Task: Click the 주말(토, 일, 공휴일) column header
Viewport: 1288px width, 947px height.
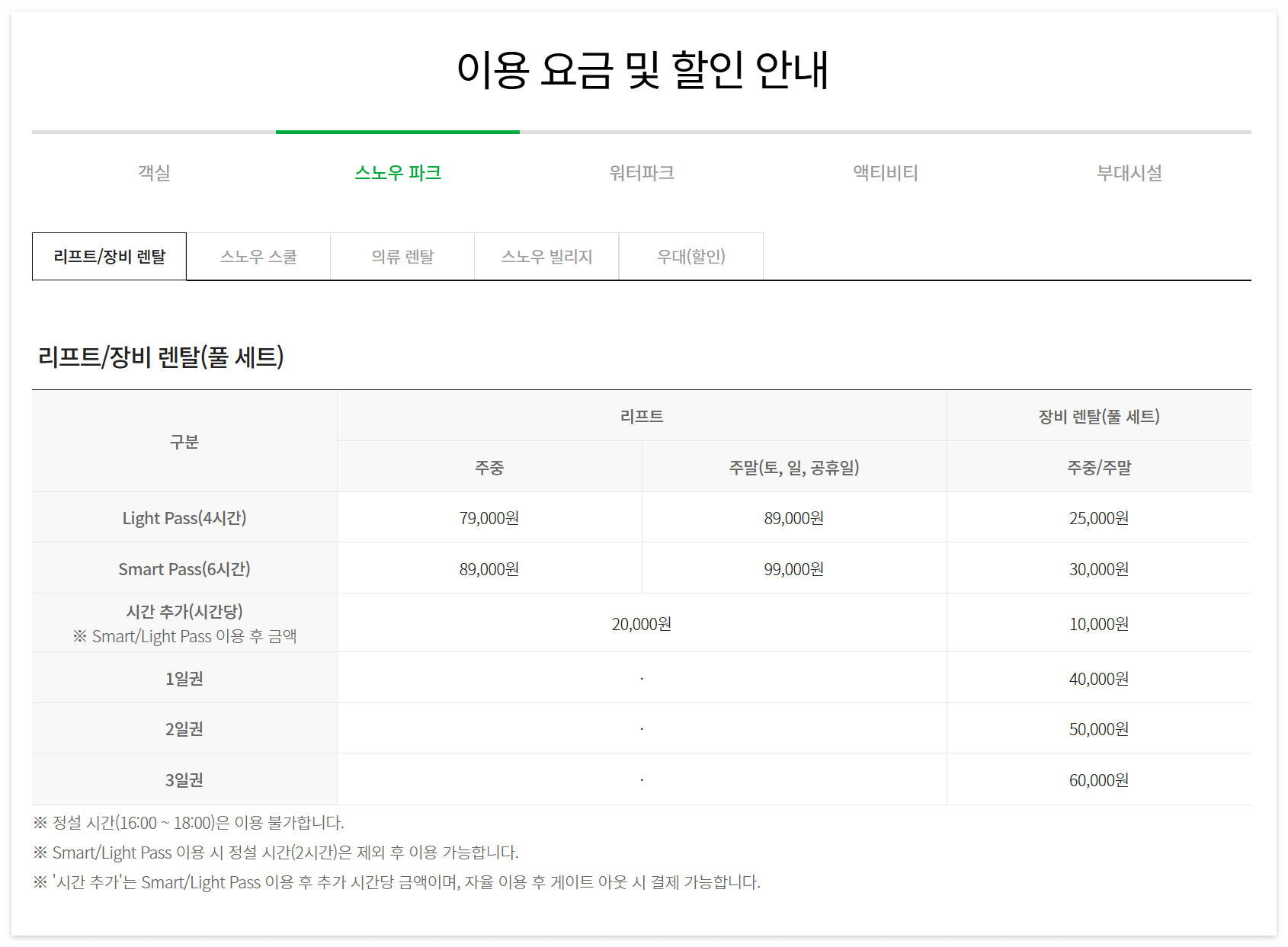Action: [793, 467]
